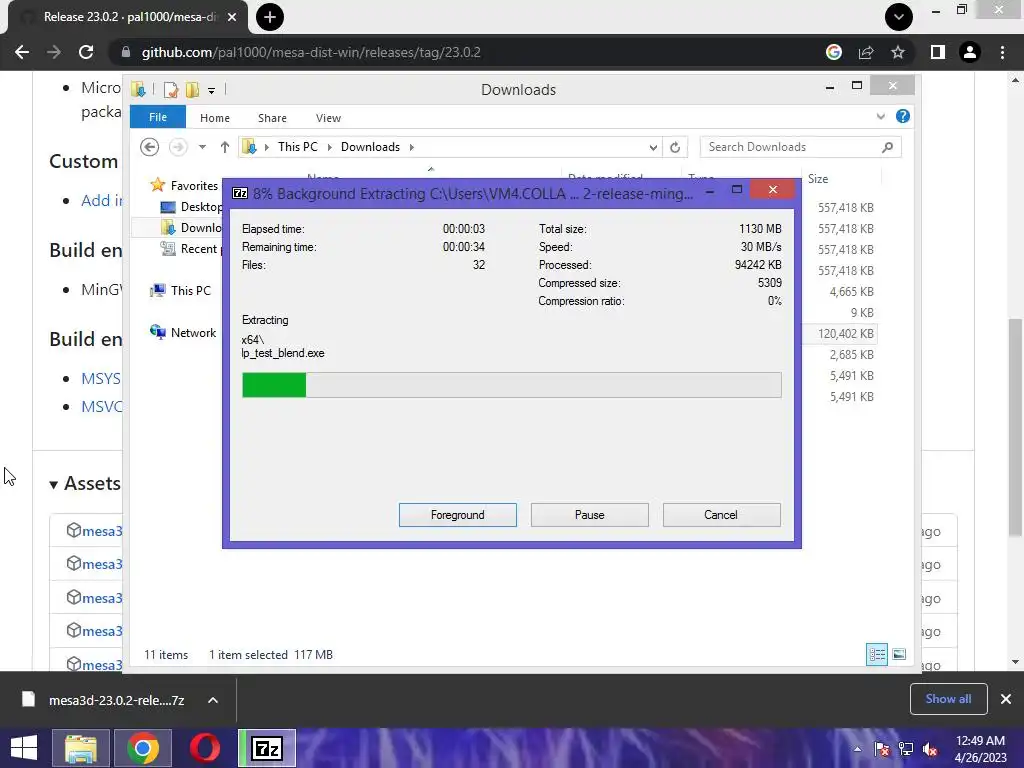Bookmark this page with star icon

click(x=898, y=52)
